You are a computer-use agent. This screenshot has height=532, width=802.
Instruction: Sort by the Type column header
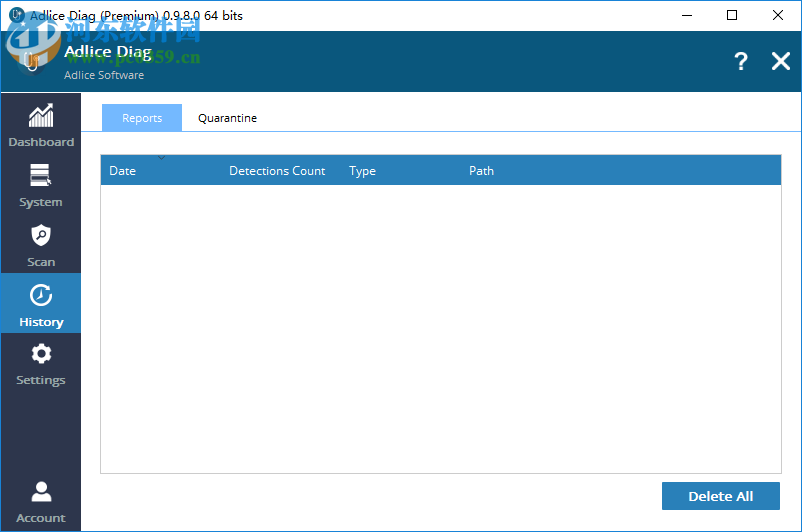tap(401, 170)
